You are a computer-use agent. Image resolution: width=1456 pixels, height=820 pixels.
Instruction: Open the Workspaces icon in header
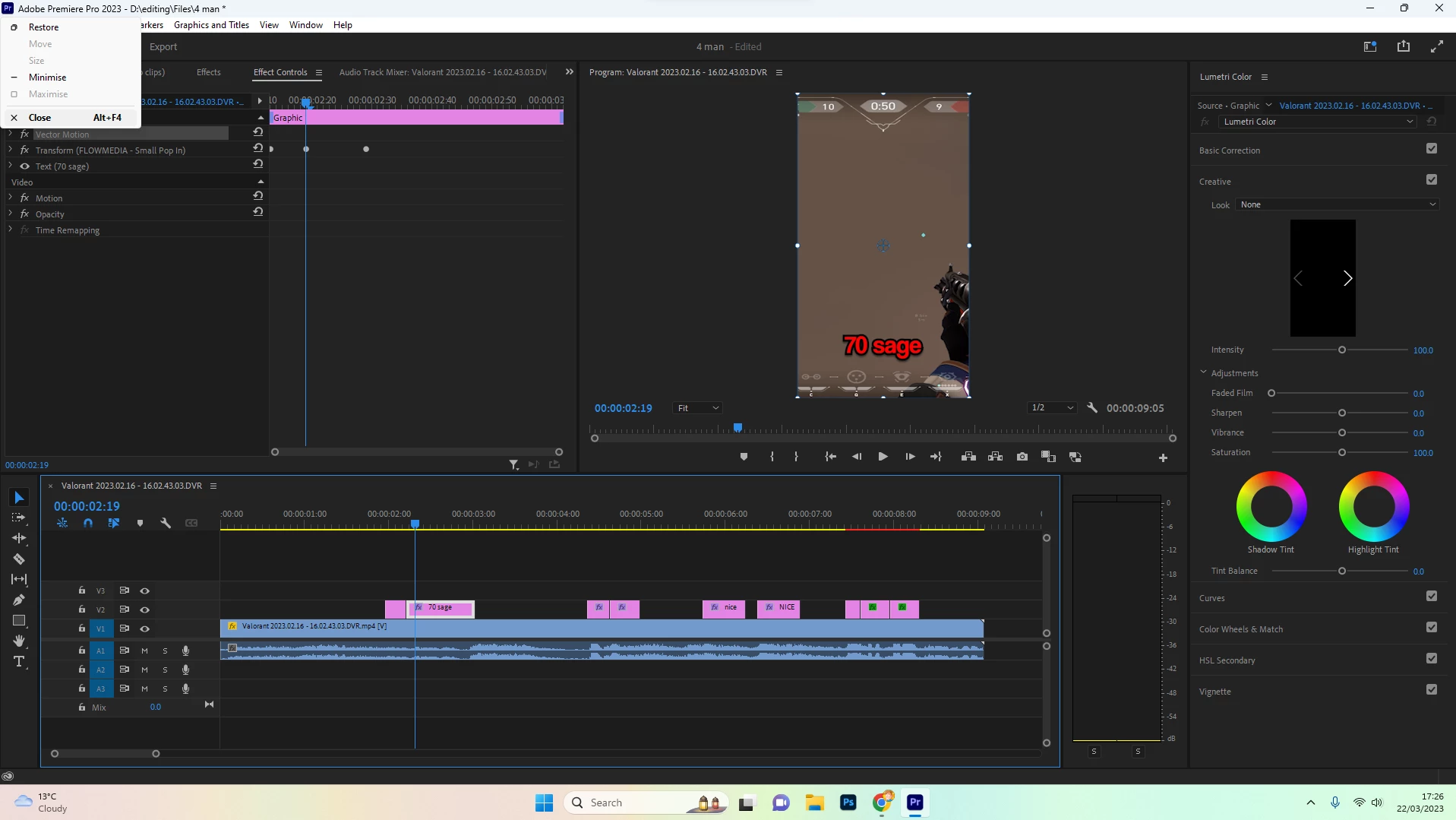(1370, 46)
